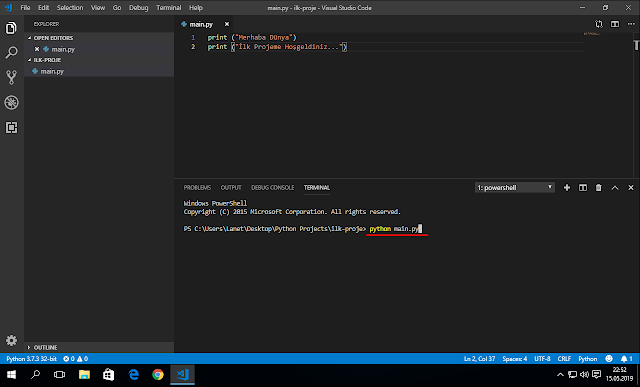
Task: Click Visual Studio Code taskbar icon
Action: point(182,374)
